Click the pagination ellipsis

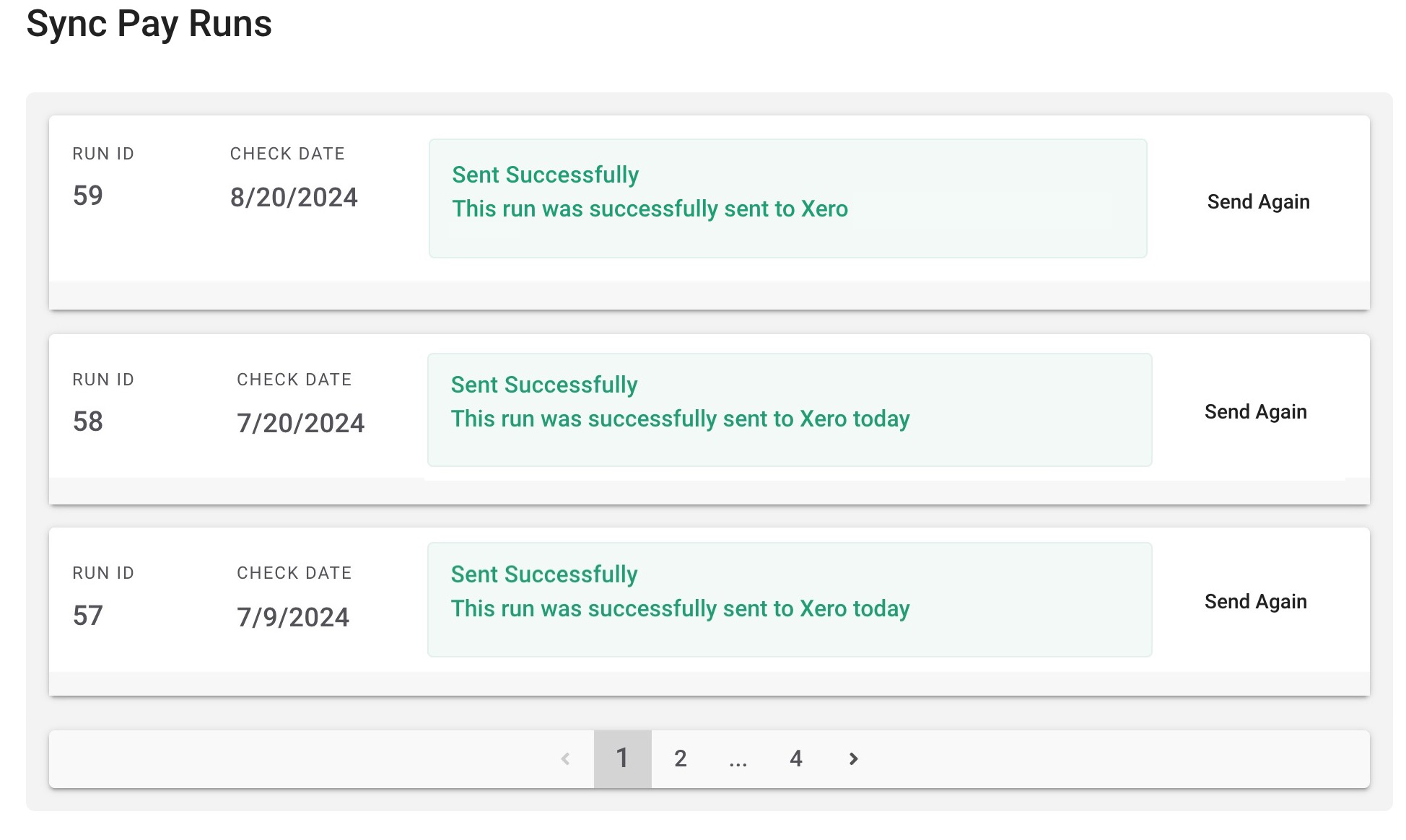click(x=738, y=758)
